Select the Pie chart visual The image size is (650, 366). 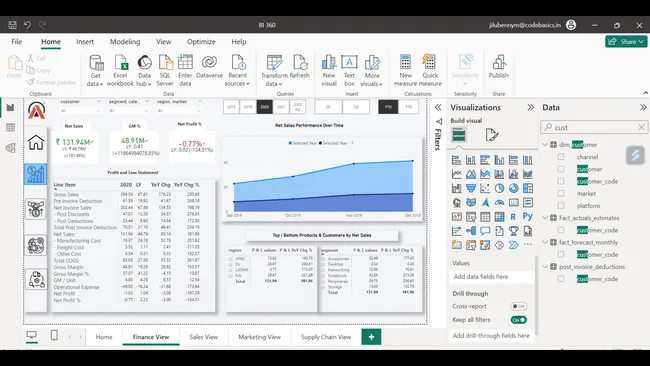499,188
